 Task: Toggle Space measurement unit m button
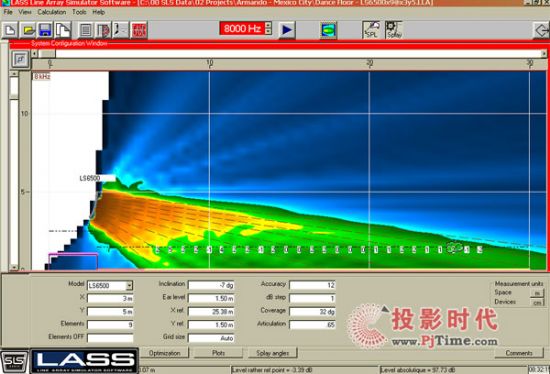(537, 293)
